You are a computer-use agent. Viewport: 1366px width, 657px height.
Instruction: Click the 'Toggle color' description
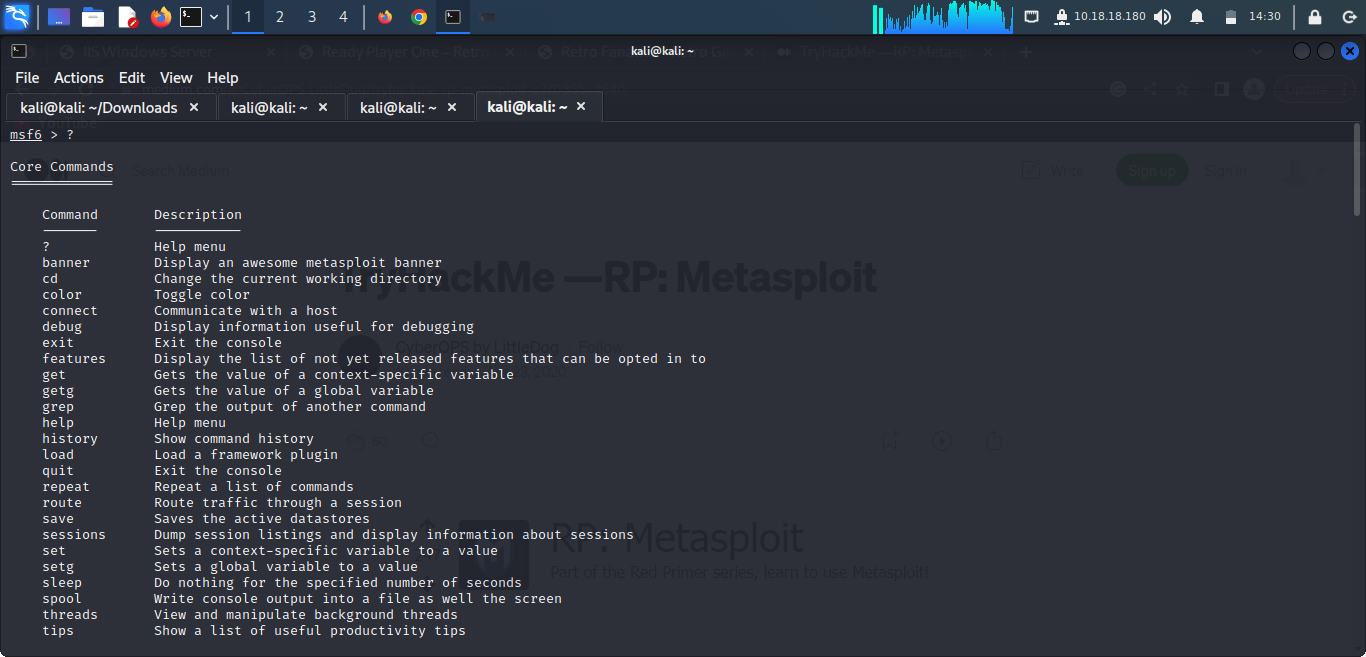(202, 295)
